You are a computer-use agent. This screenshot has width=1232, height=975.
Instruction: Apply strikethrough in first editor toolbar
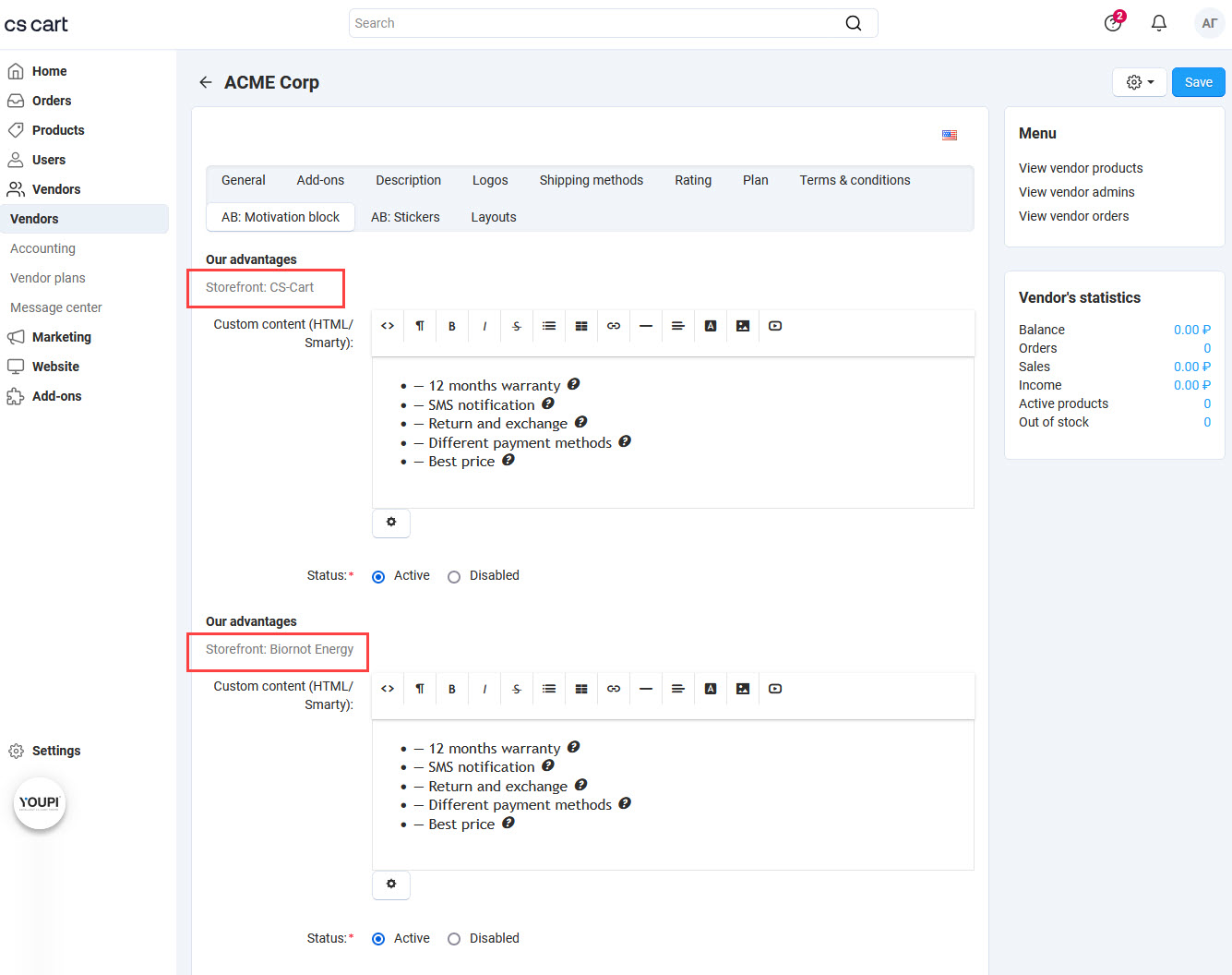click(517, 326)
